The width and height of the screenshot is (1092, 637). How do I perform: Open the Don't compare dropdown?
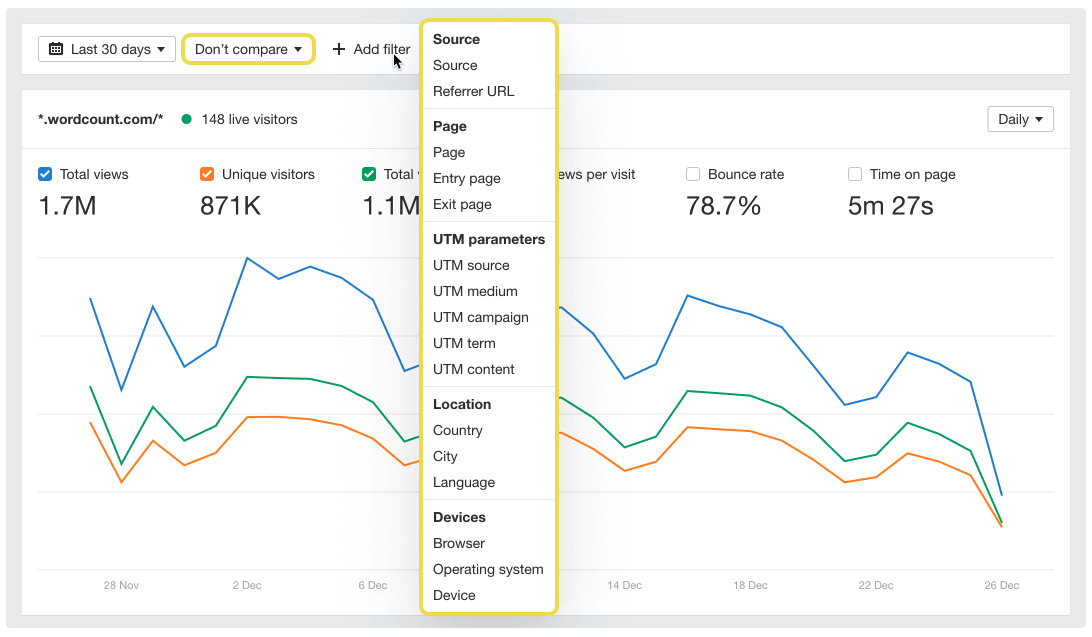point(248,48)
